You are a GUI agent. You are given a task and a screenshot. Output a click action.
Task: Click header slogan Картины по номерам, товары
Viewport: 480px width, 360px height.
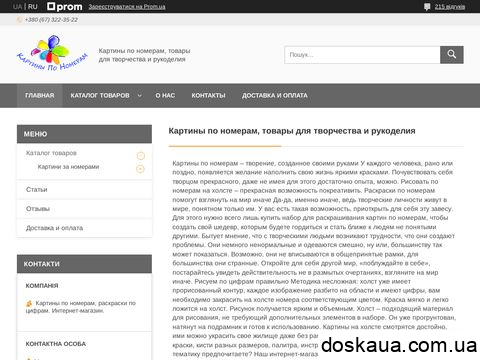click(x=144, y=55)
